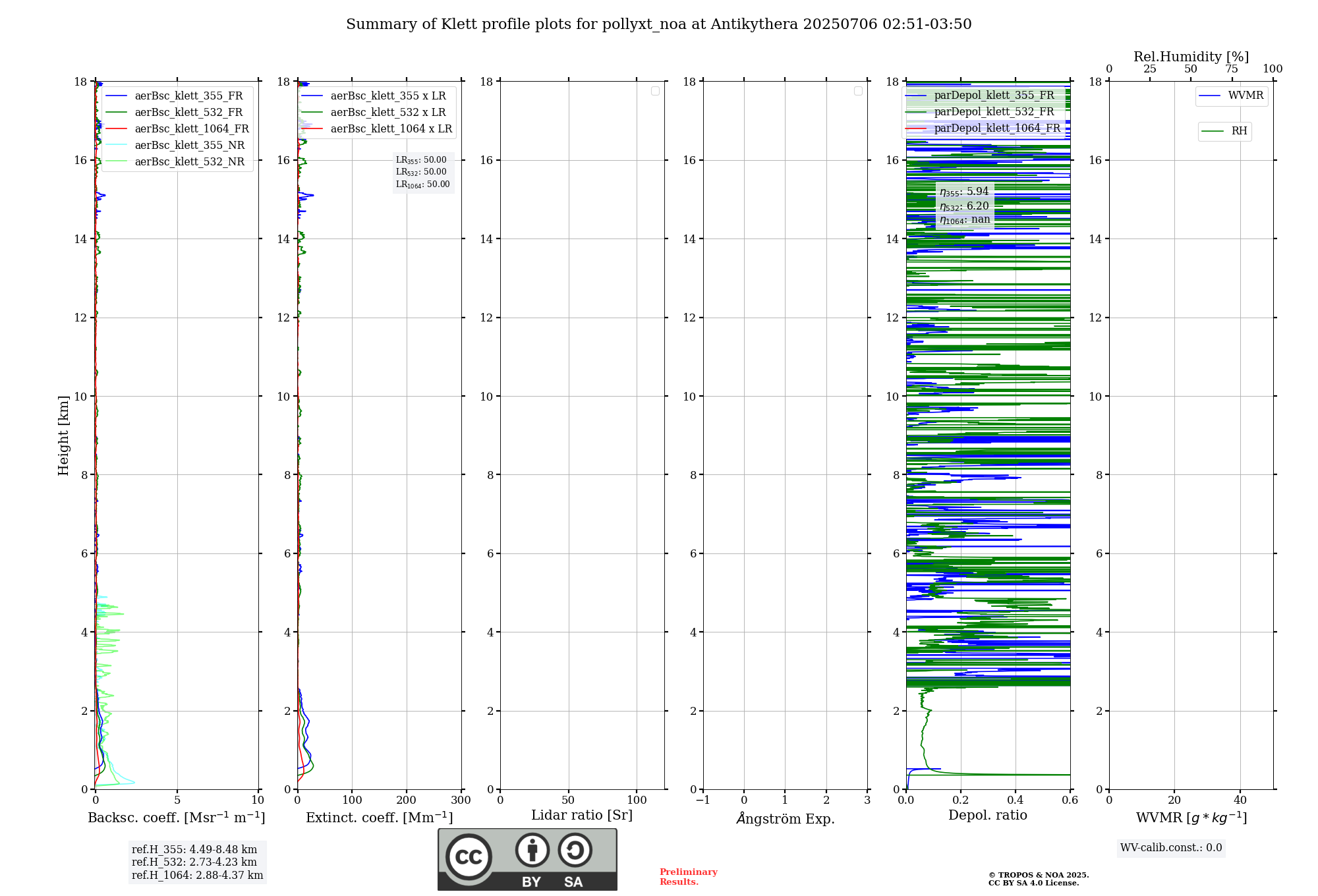This screenshot has height=896, width=1318.
Task: Click the Height [km] axis label
Action: point(63,435)
